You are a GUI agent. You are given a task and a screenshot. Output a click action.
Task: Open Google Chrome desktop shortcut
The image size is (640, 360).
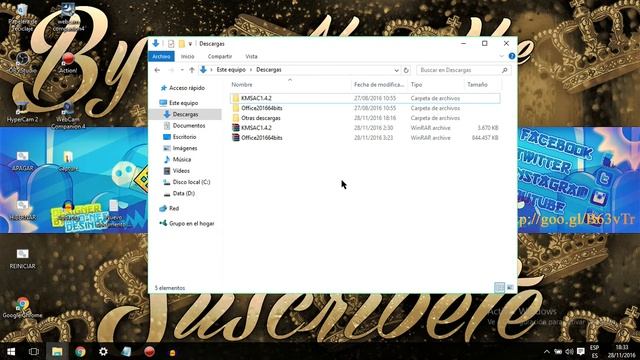(22, 307)
